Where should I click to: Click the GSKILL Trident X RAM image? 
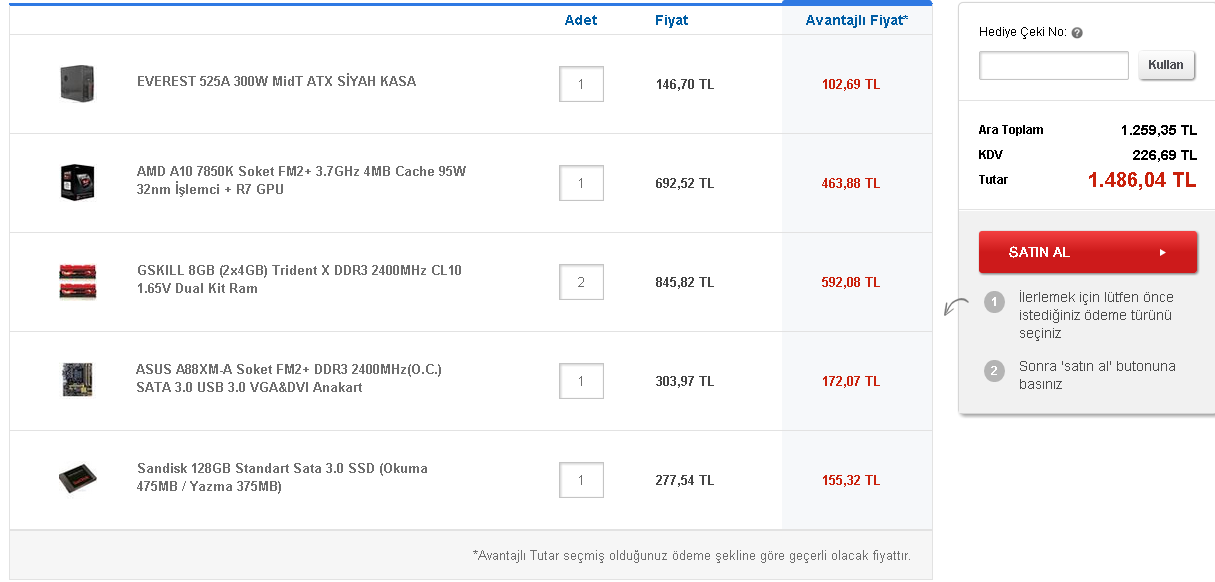(77, 281)
